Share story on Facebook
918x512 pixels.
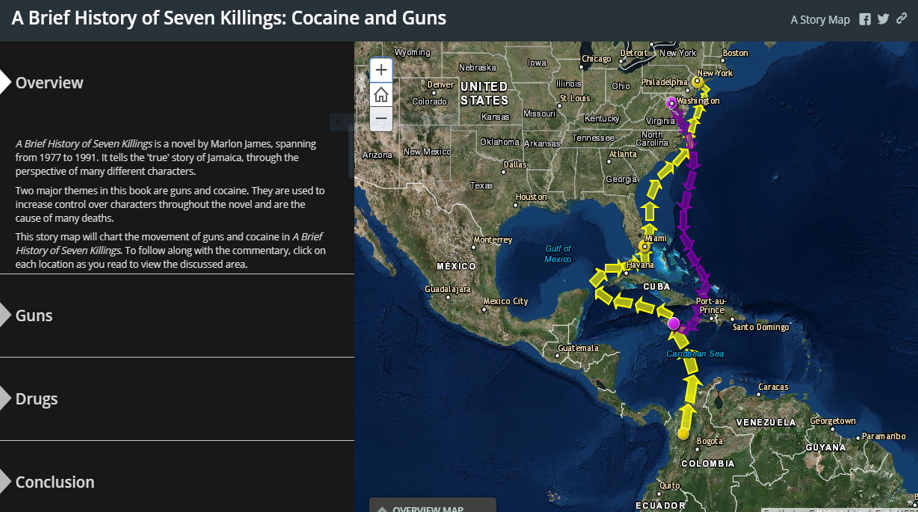tap(865, 19)
